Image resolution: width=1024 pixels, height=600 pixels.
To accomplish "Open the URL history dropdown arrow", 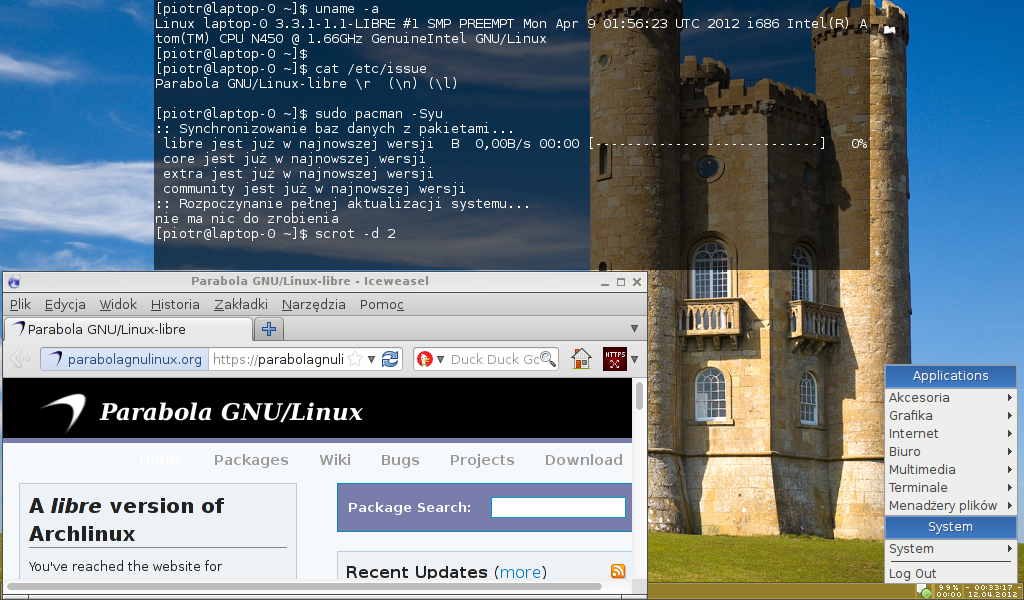I will click(x=371, y=359).
